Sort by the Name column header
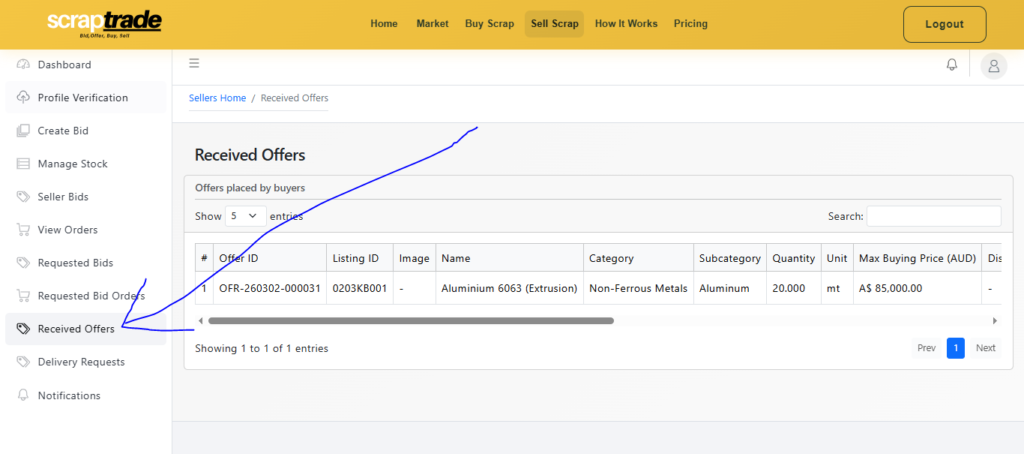This screenshot has width=1024, height=454. pos(509,258)
